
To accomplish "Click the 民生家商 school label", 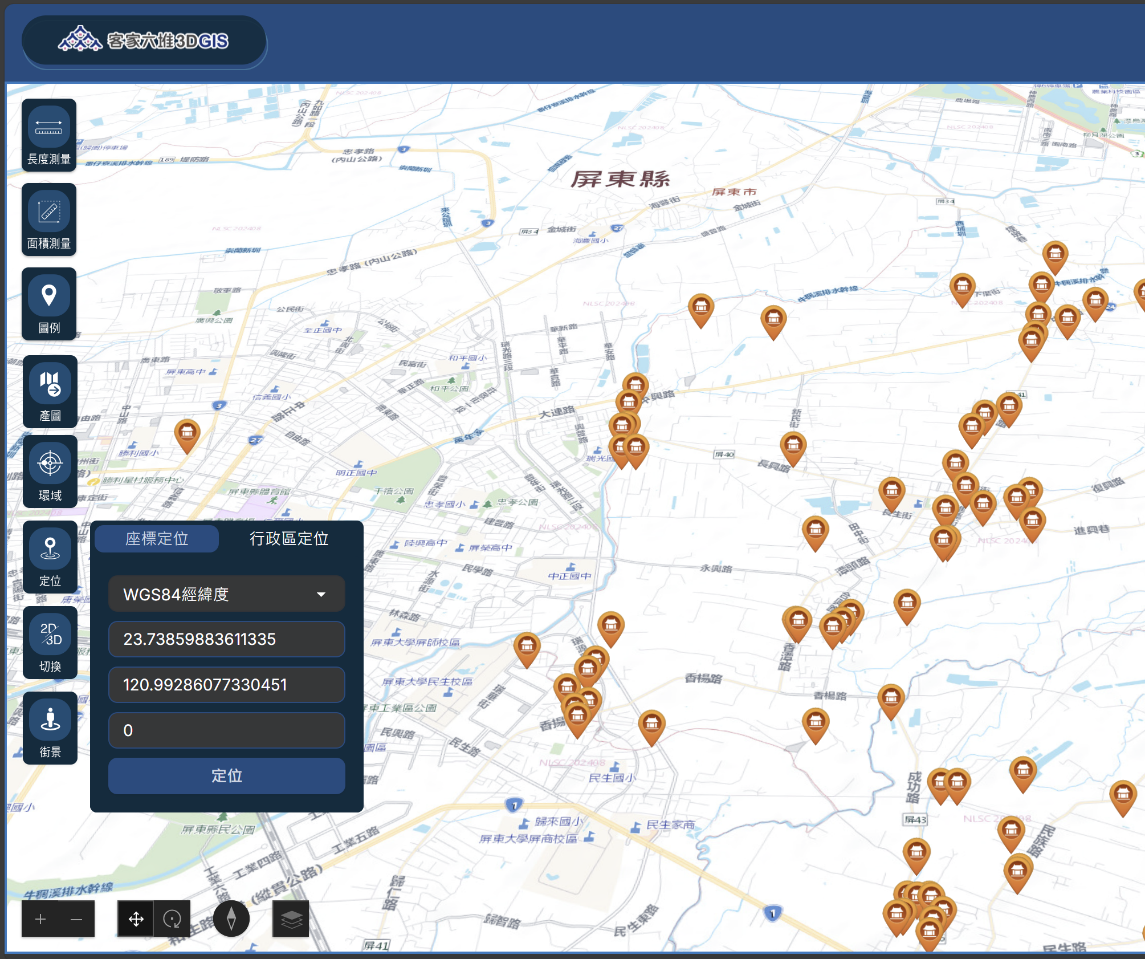I will [x=670, y=825].
